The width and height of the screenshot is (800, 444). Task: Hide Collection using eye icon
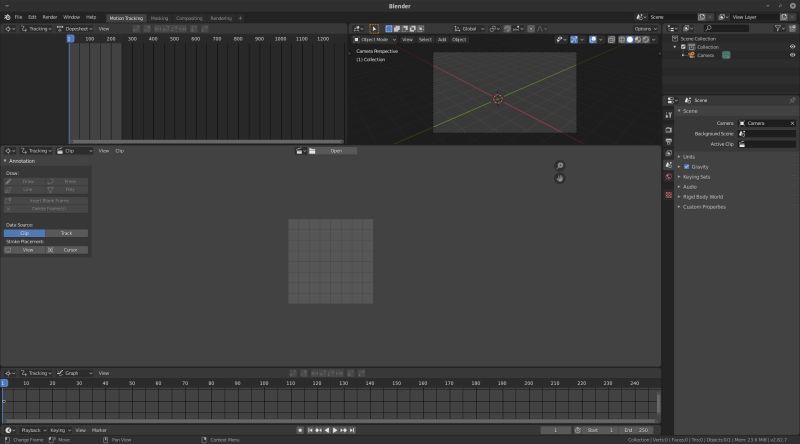[x=792, y=46]
